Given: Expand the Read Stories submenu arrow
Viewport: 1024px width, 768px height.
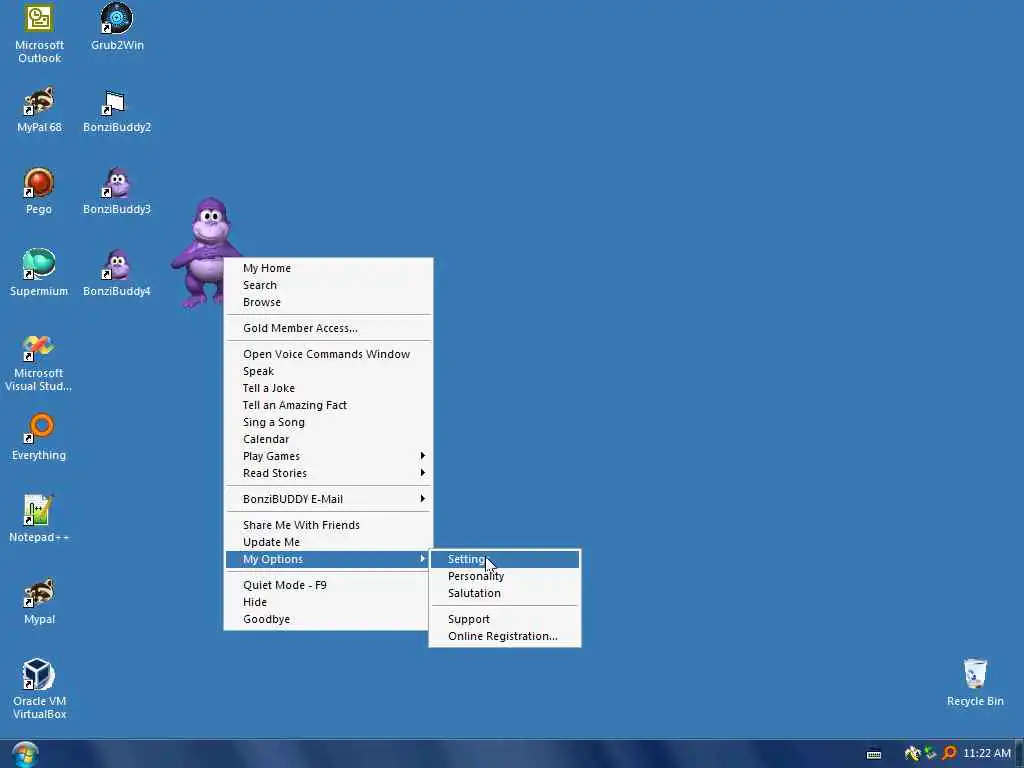Looking at the screenshot, I should tap(423, 472).
